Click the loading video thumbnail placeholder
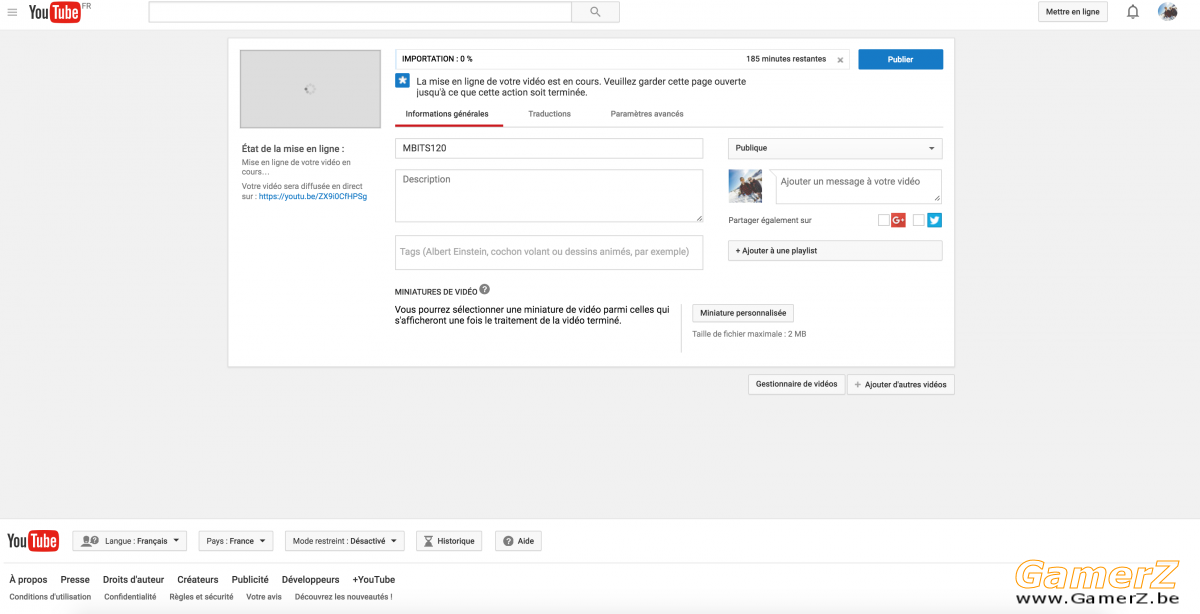This screenshot has width=1200, height=614. point(310,89)
